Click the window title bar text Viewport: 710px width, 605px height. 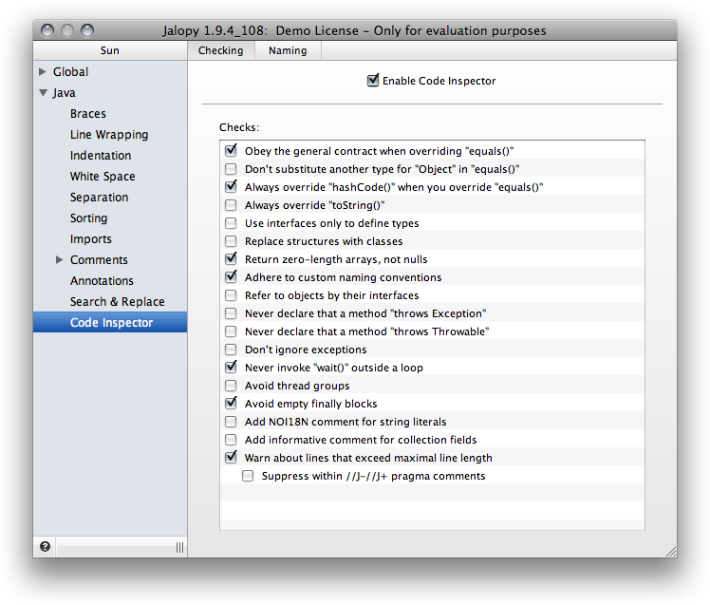(354, 31)
